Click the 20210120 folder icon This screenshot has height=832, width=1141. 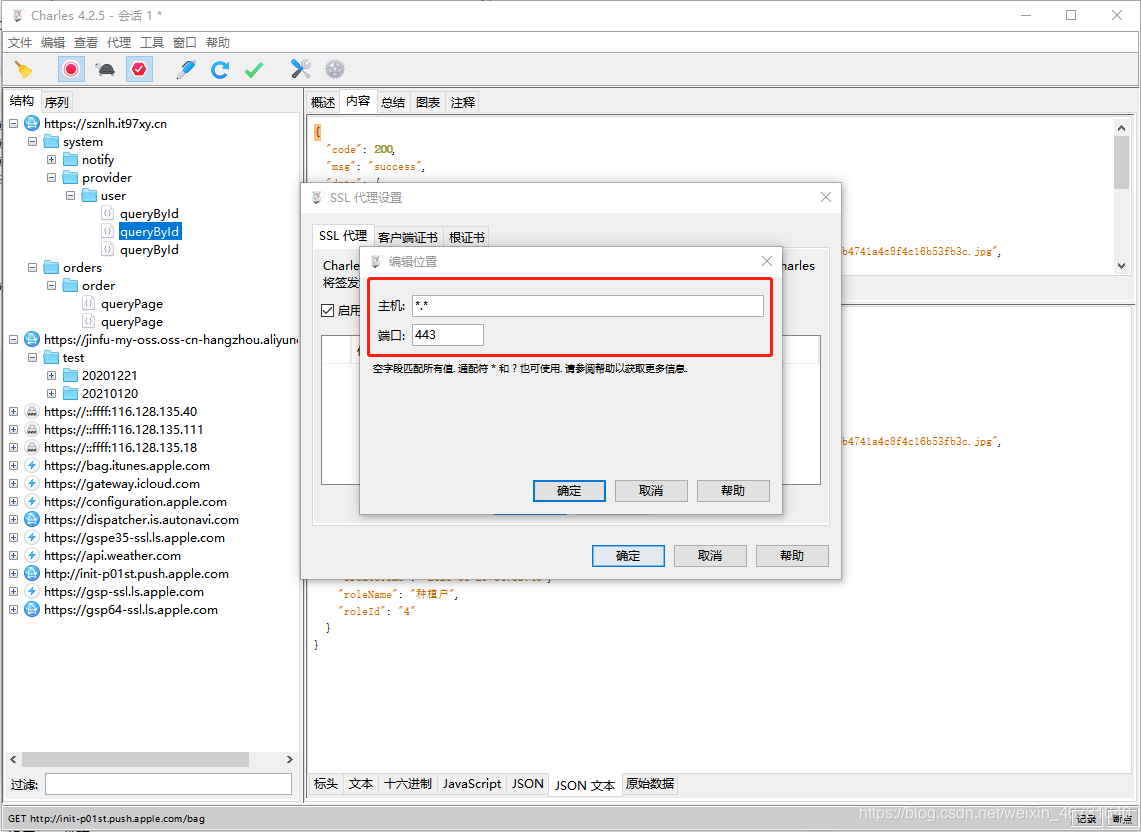tap(71, 393)
